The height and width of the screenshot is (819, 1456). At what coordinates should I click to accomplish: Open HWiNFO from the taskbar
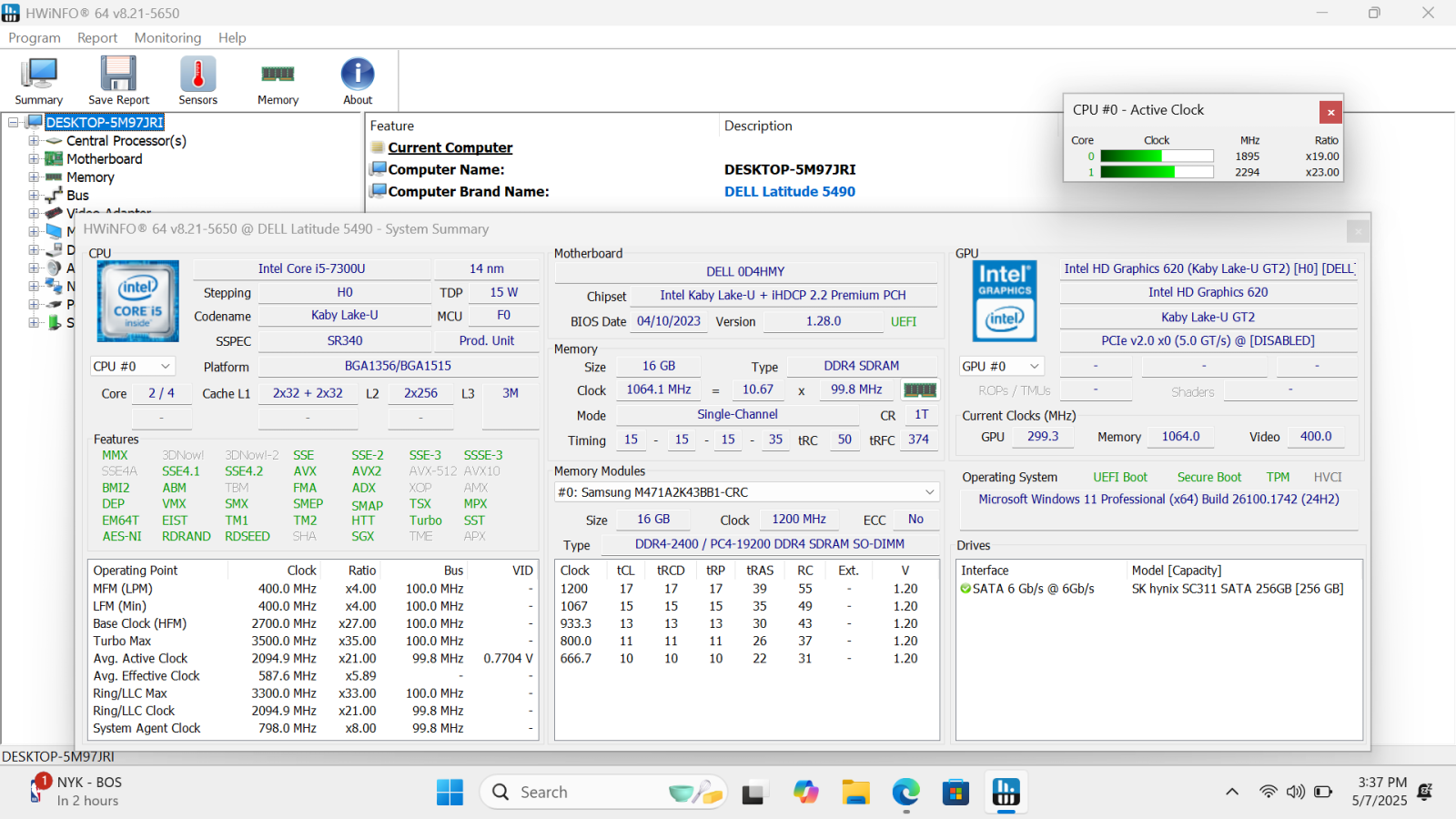[1006, 793]
